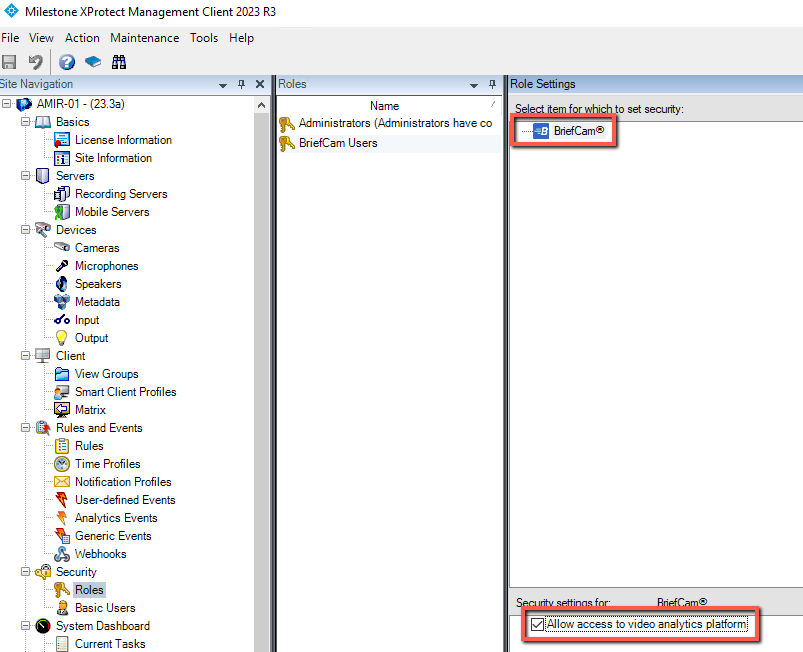Viewport: 803px width, 652px height.
Task: Open the View menu
Action: click(x=41, y=38)
